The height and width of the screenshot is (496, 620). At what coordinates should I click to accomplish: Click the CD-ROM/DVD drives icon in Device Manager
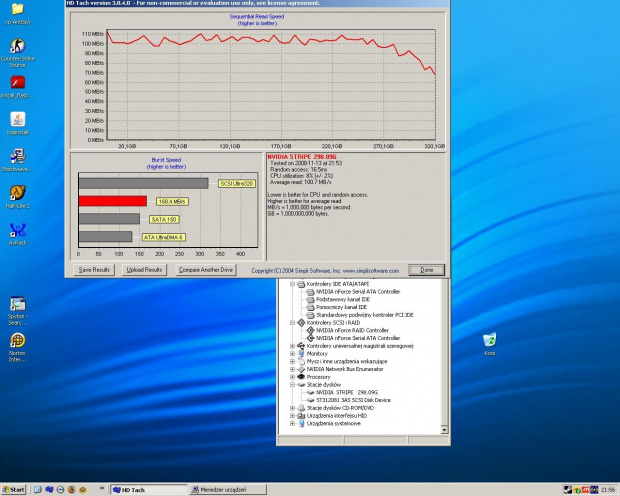click(301, 408)
